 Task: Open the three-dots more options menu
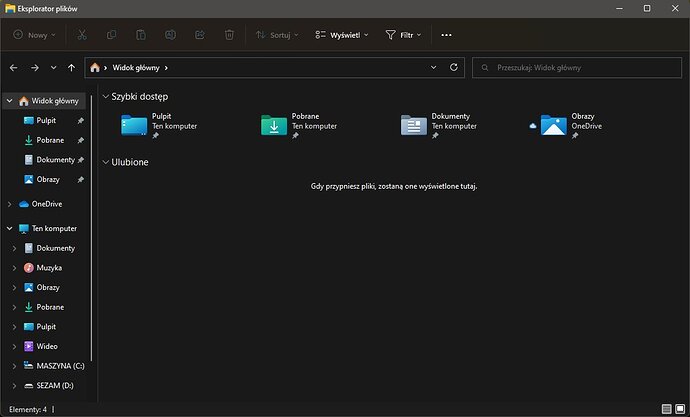pyautogui.click(x=446, y=34)
